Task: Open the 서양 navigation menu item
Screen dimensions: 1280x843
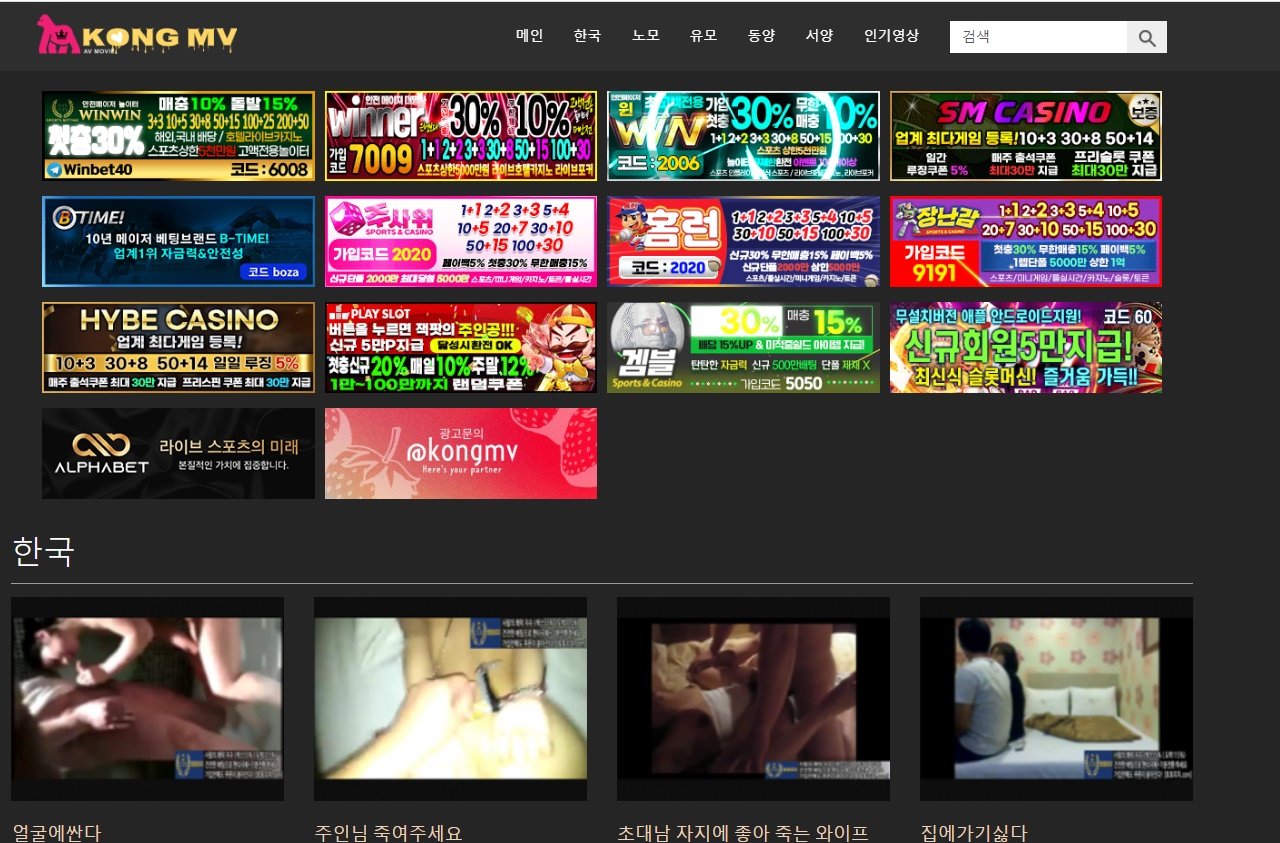Action: [x=819, y=36]
